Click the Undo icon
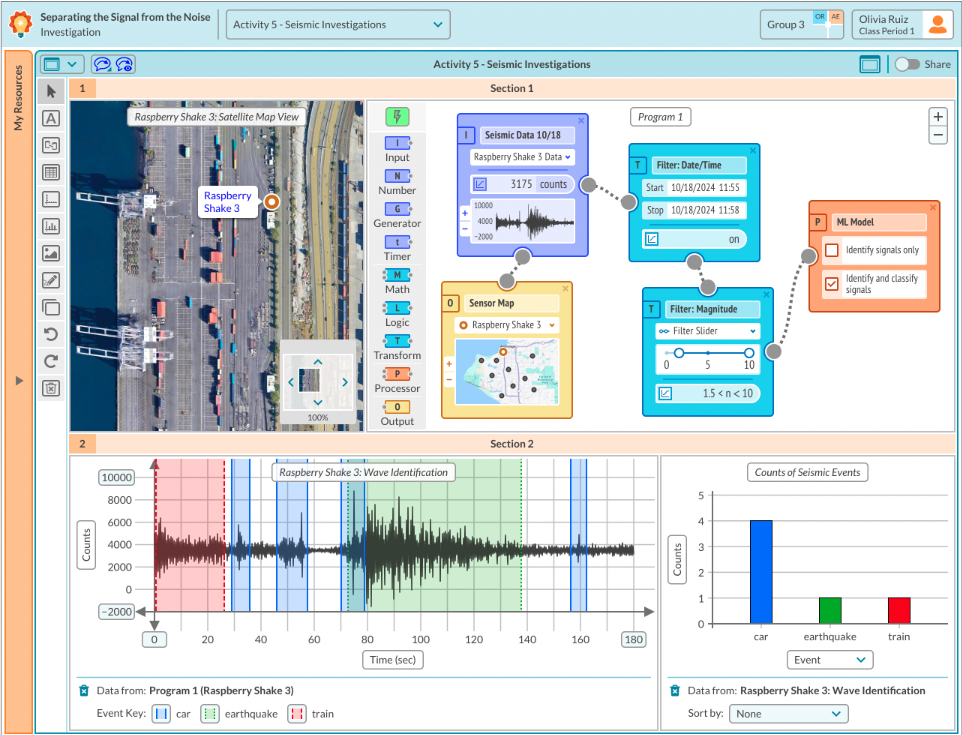The image size is (962, 735). (50, 332)
